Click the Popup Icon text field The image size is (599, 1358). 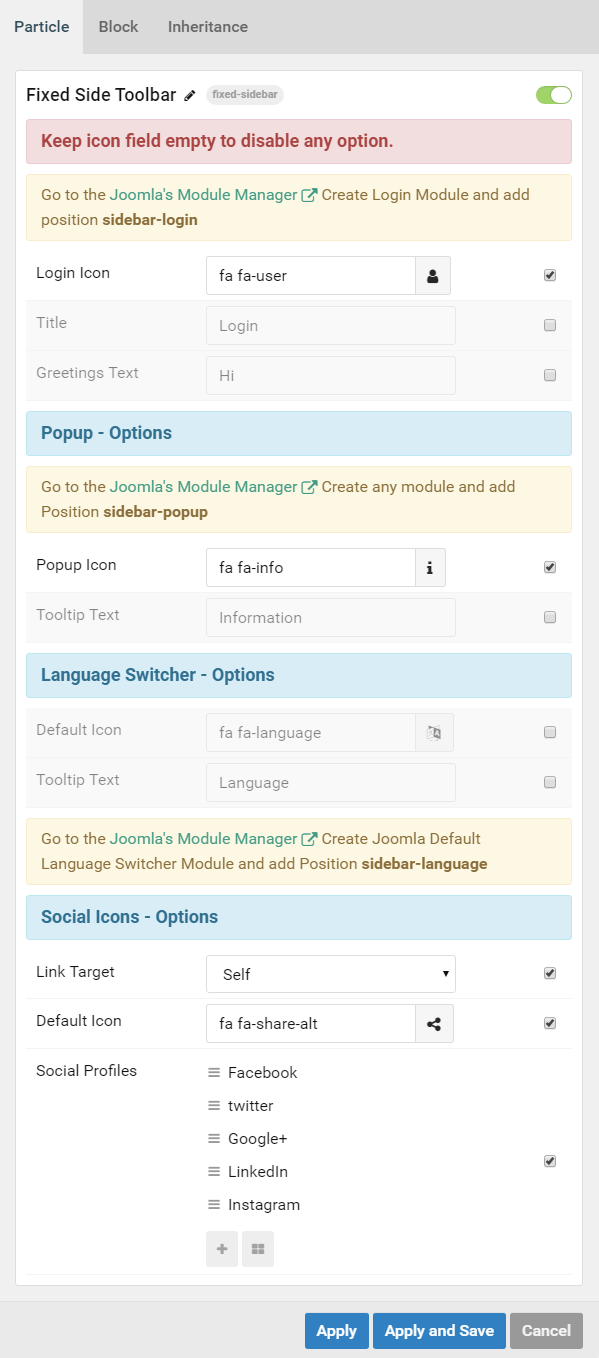click(x=311, y=568)
